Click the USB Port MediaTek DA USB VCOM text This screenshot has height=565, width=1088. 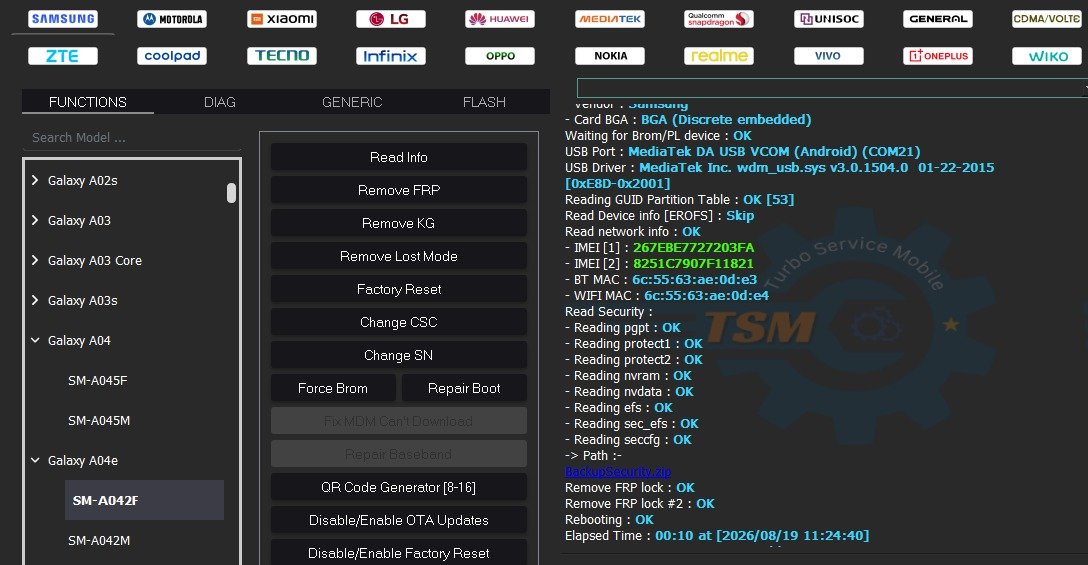774,151
